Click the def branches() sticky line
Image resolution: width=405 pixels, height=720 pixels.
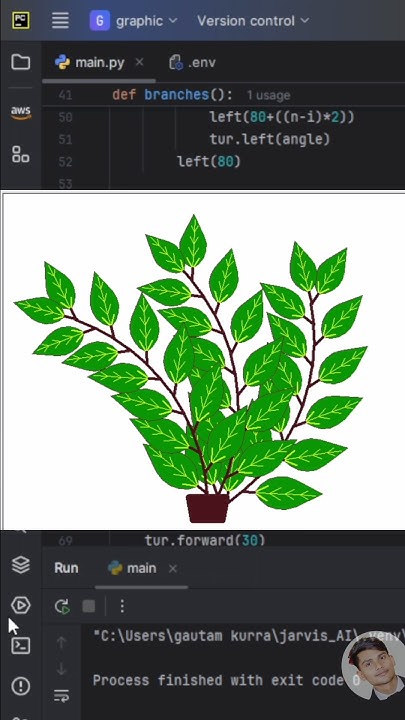[172, 95]
